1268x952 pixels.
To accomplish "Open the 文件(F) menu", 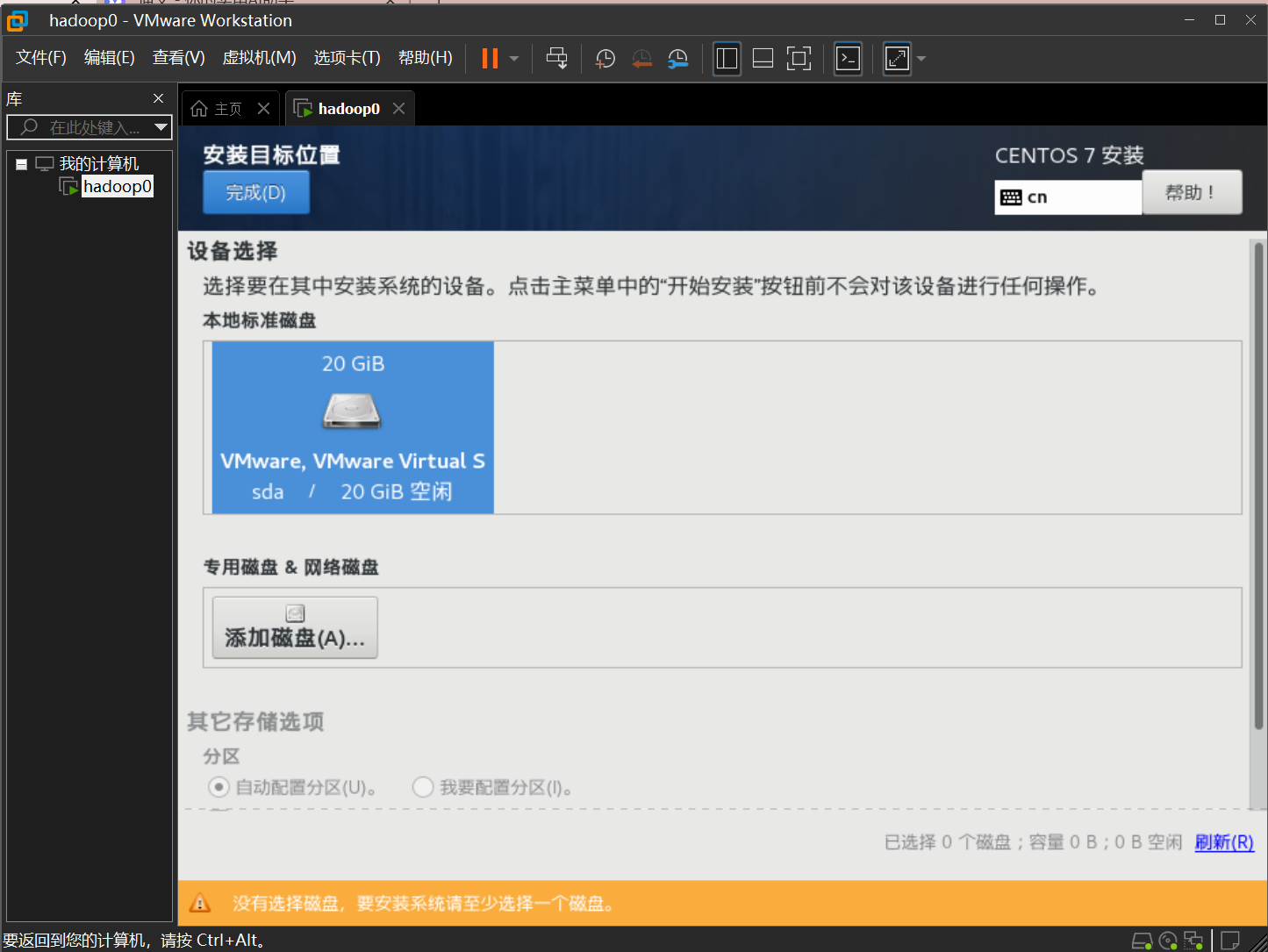I will pos(41,58).
